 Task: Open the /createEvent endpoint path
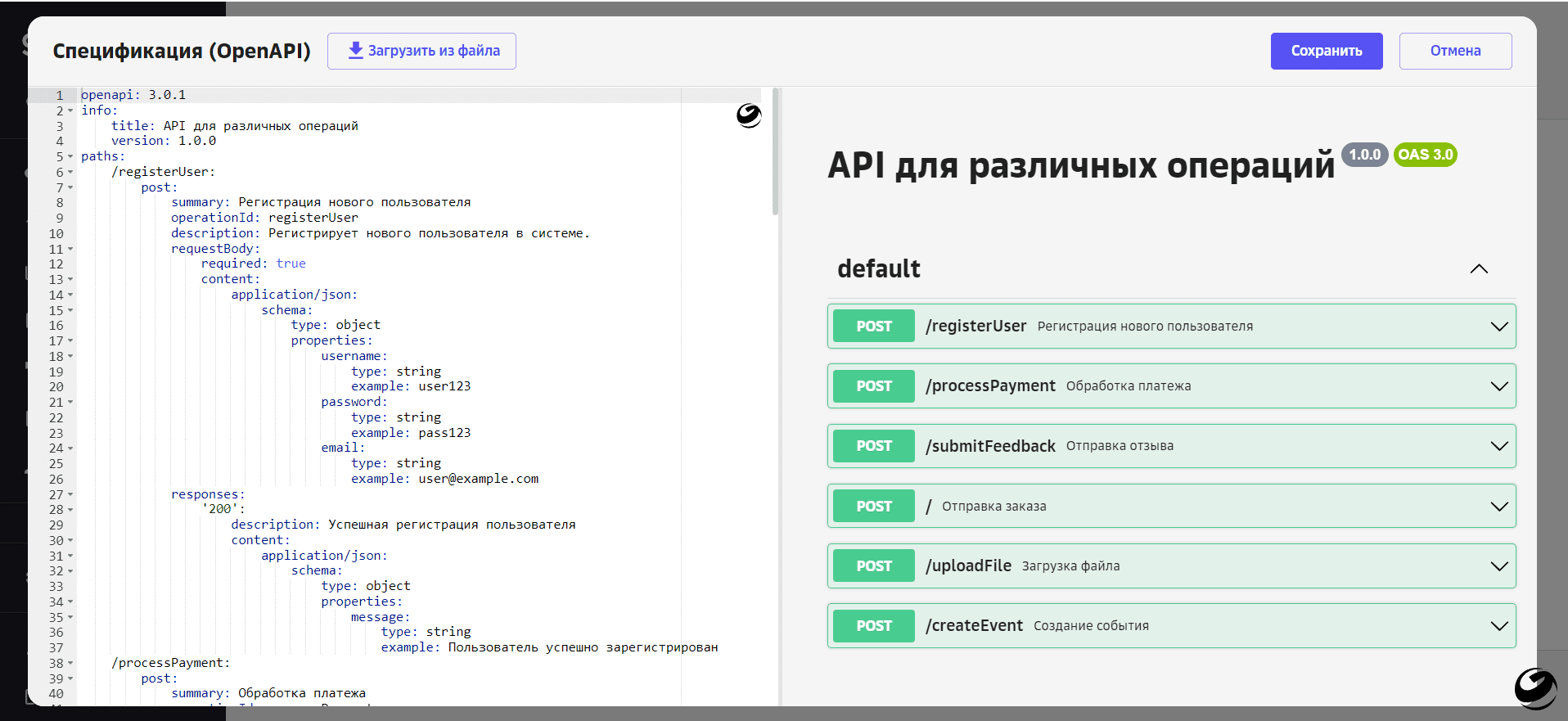point(974,625)
